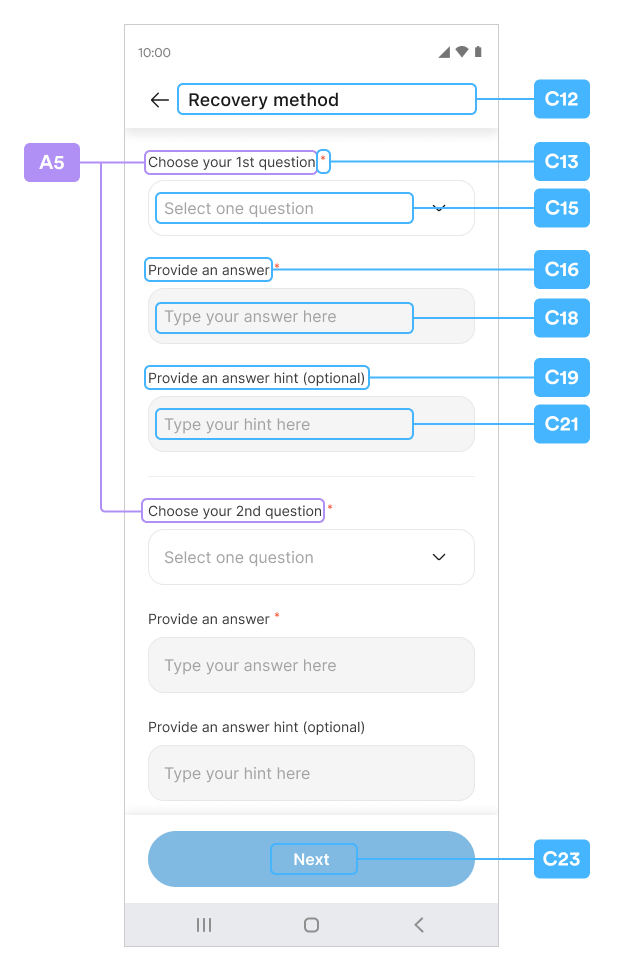This screenshot has height=971, width=620.
Task: Click the battery status icon
Action: (x=478, y=52)
